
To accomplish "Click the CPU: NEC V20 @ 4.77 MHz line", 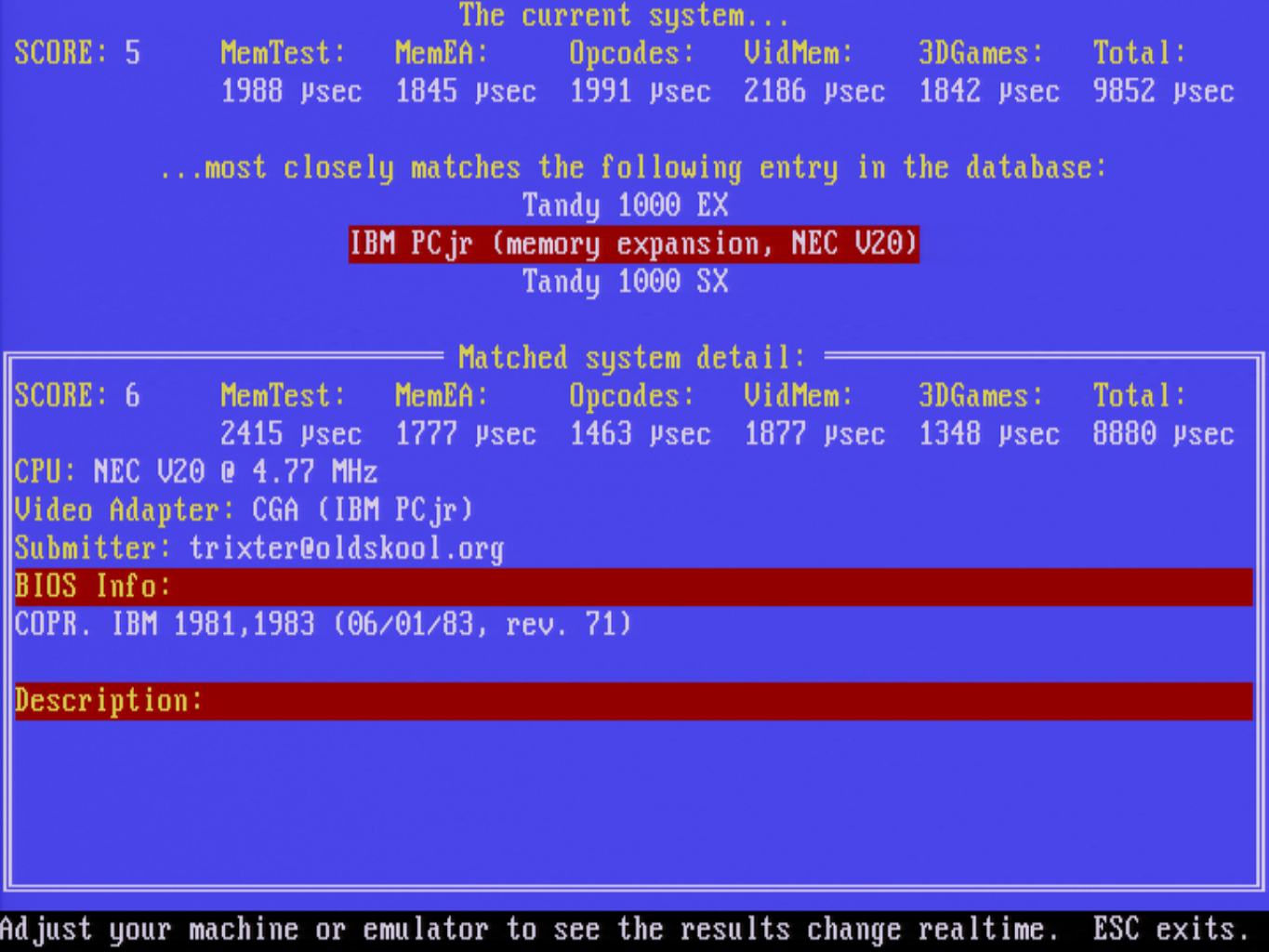I will pos(196,472).
